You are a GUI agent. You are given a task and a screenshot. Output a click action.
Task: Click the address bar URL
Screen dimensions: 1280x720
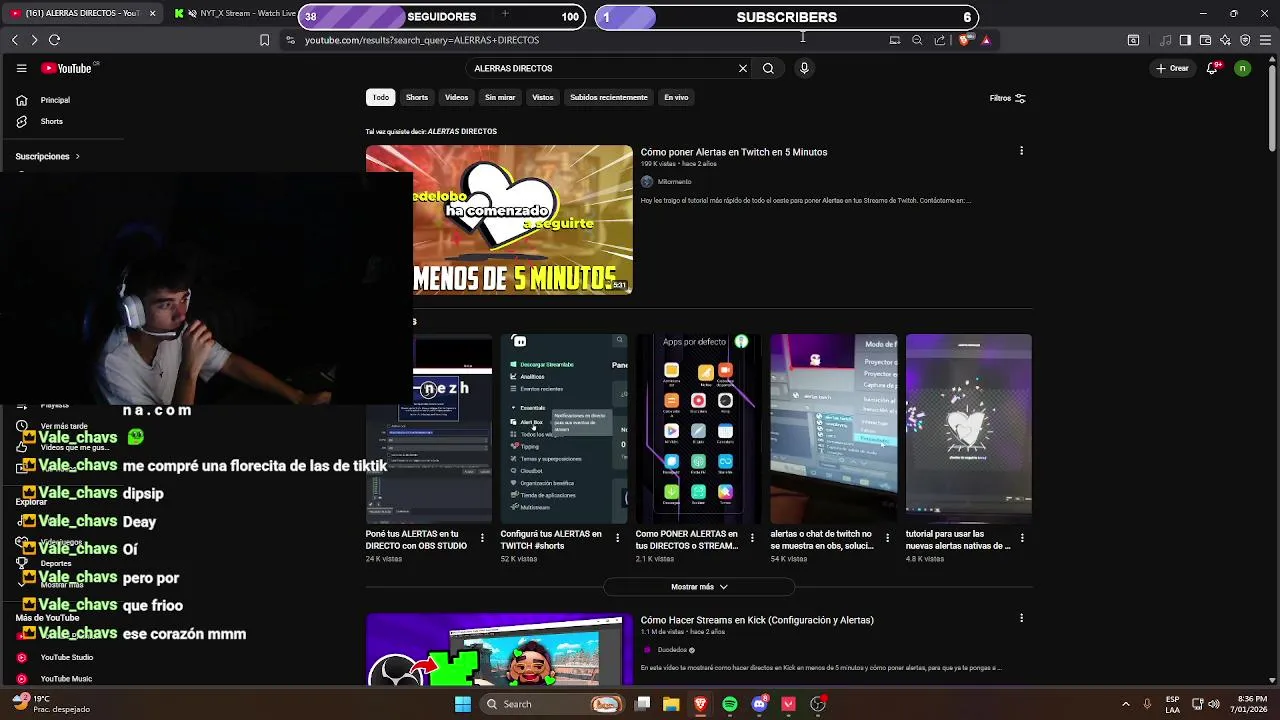[x=422, y=40]
